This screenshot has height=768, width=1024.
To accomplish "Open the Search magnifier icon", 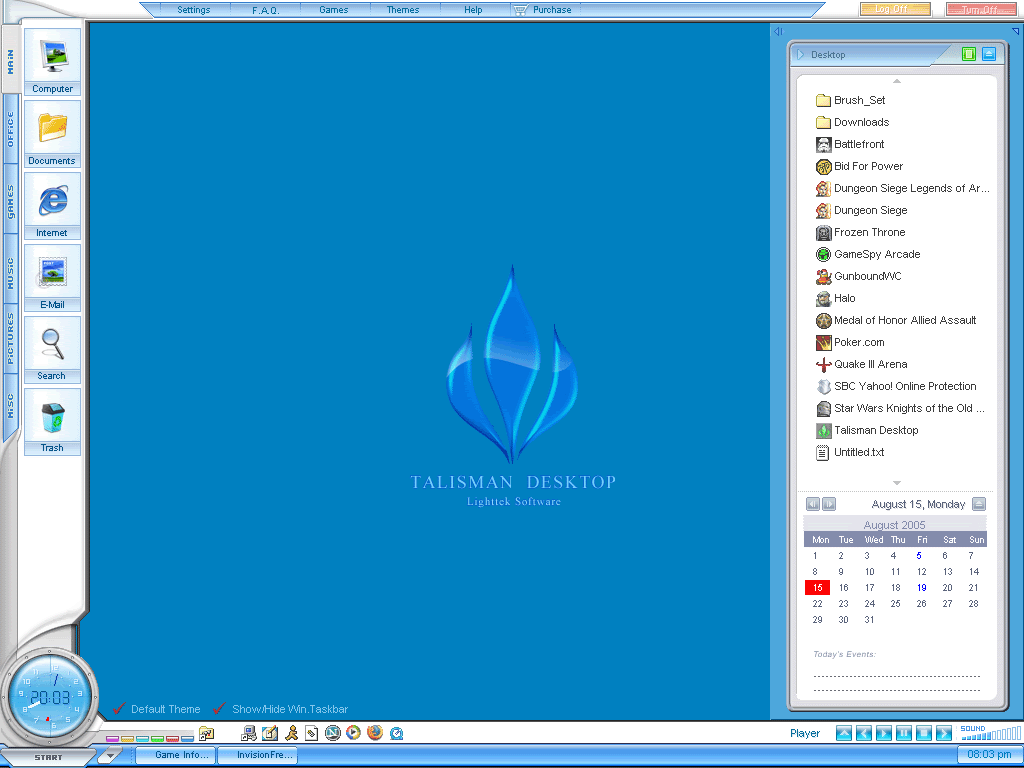I will pyautogui.click(x=52, y=345).
